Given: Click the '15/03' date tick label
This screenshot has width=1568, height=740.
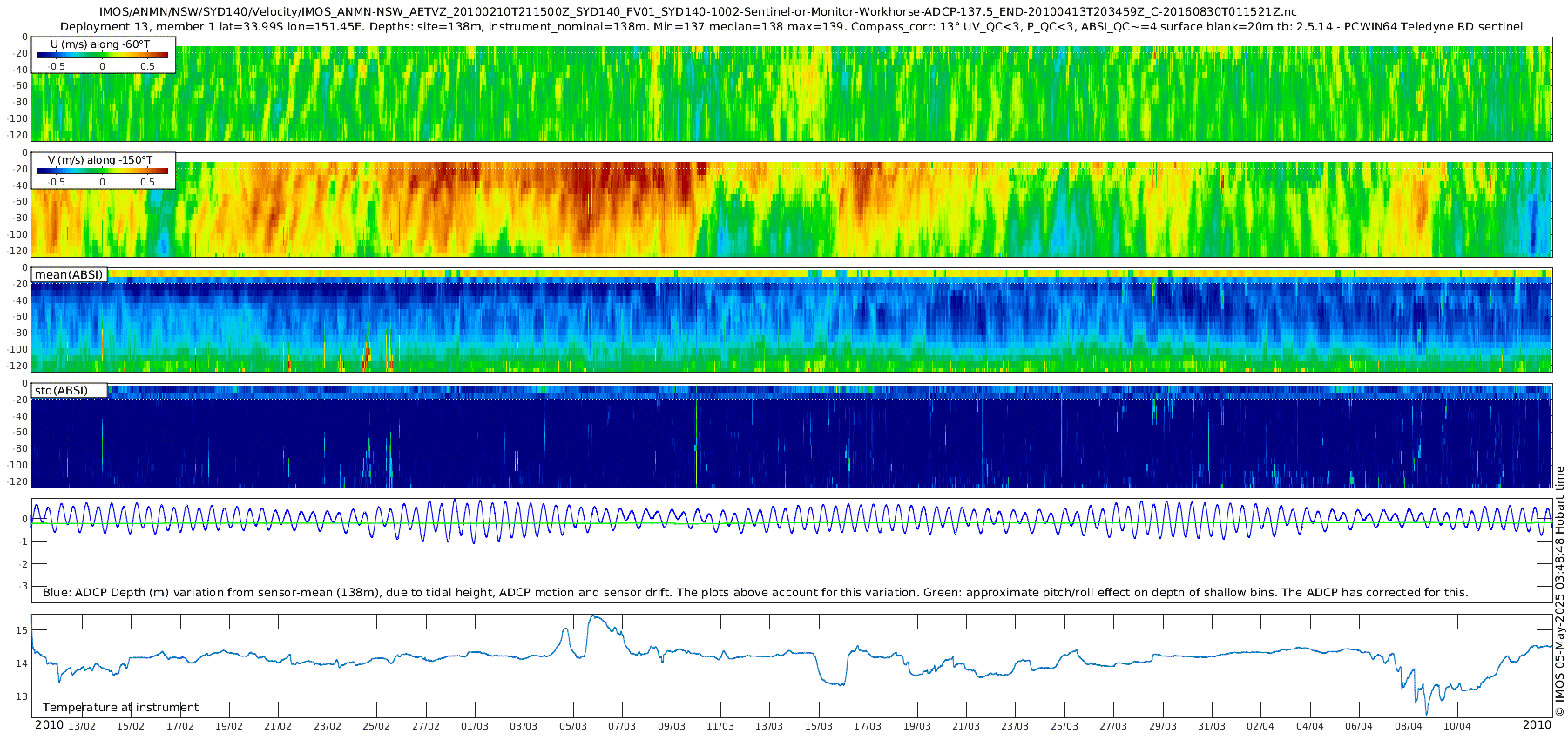Looking at the screenshot, I should point(819,726).
